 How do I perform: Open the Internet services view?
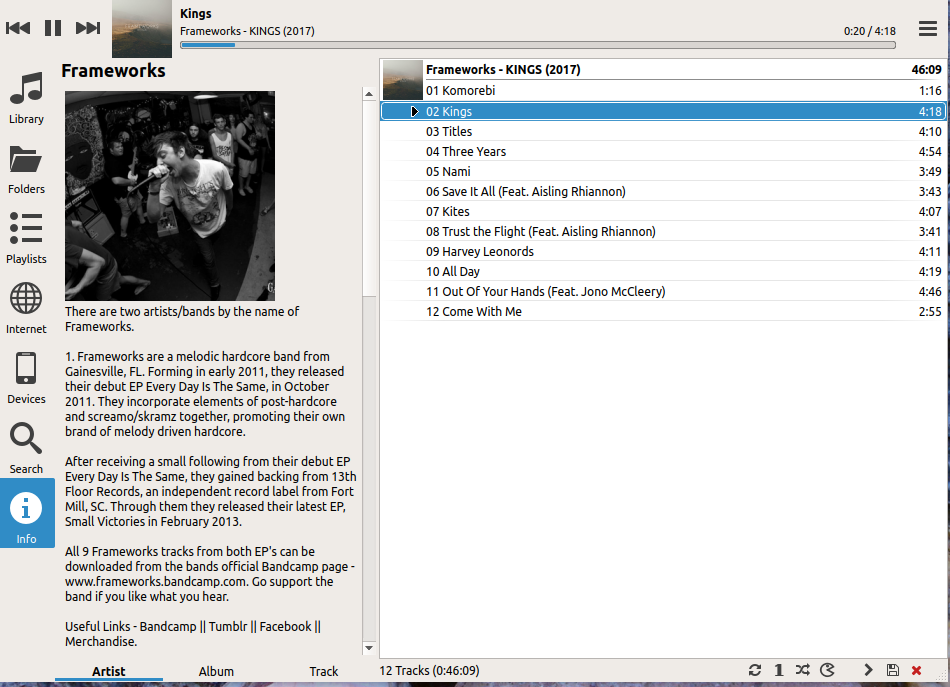pos(26,308)
